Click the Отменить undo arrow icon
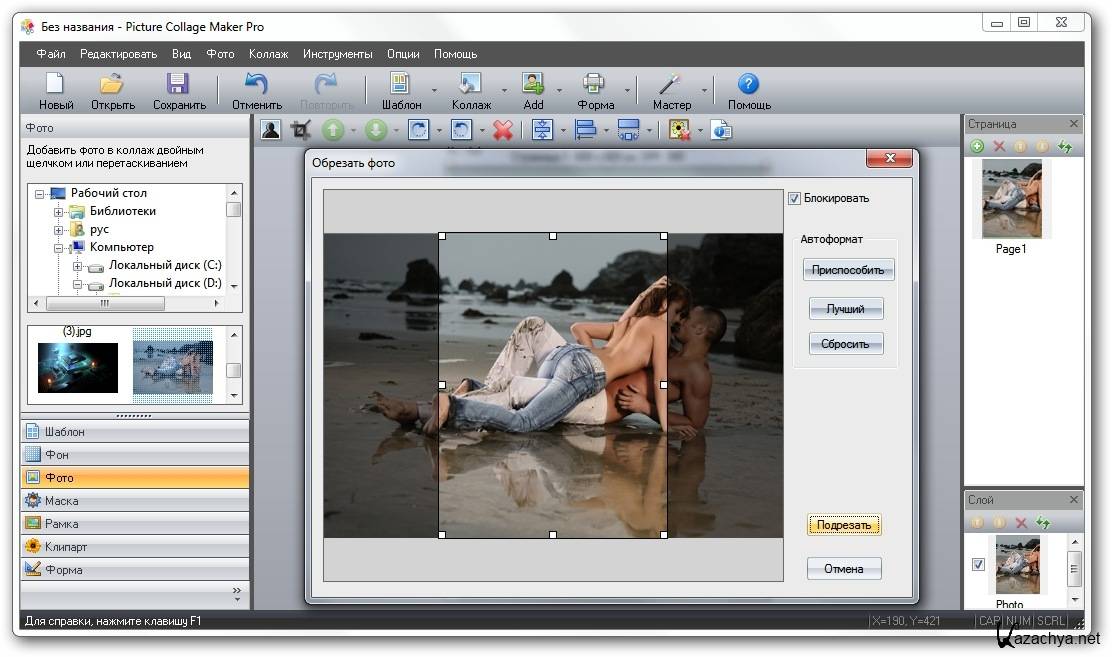 click(257, 84)
